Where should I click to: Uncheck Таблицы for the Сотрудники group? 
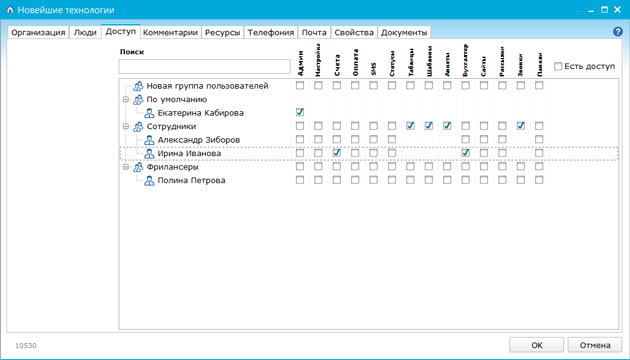(x=410, y=126)
